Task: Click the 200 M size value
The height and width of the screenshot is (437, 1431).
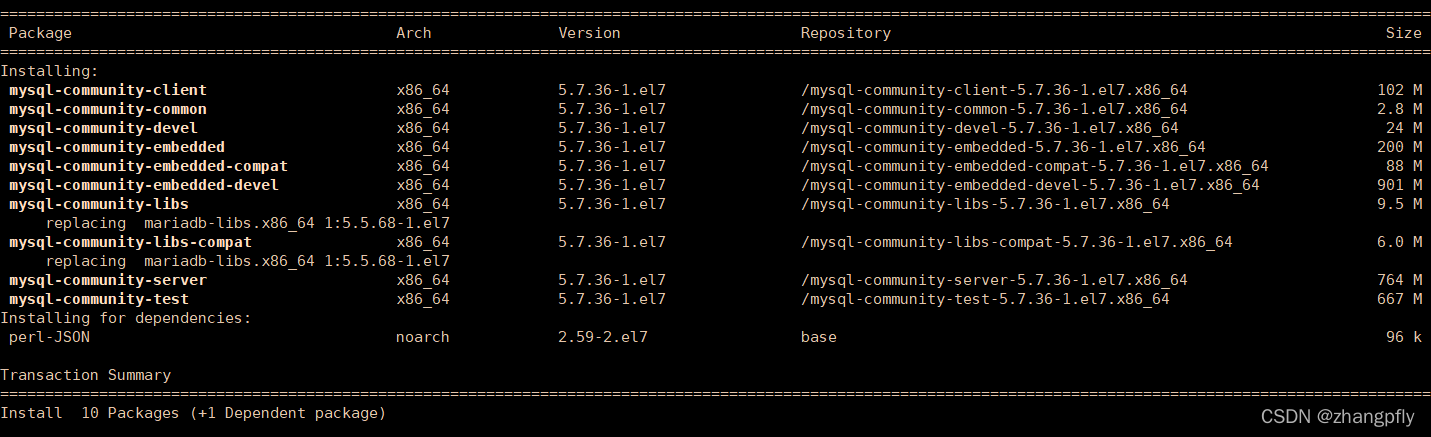Action: tap(1399, 147)
